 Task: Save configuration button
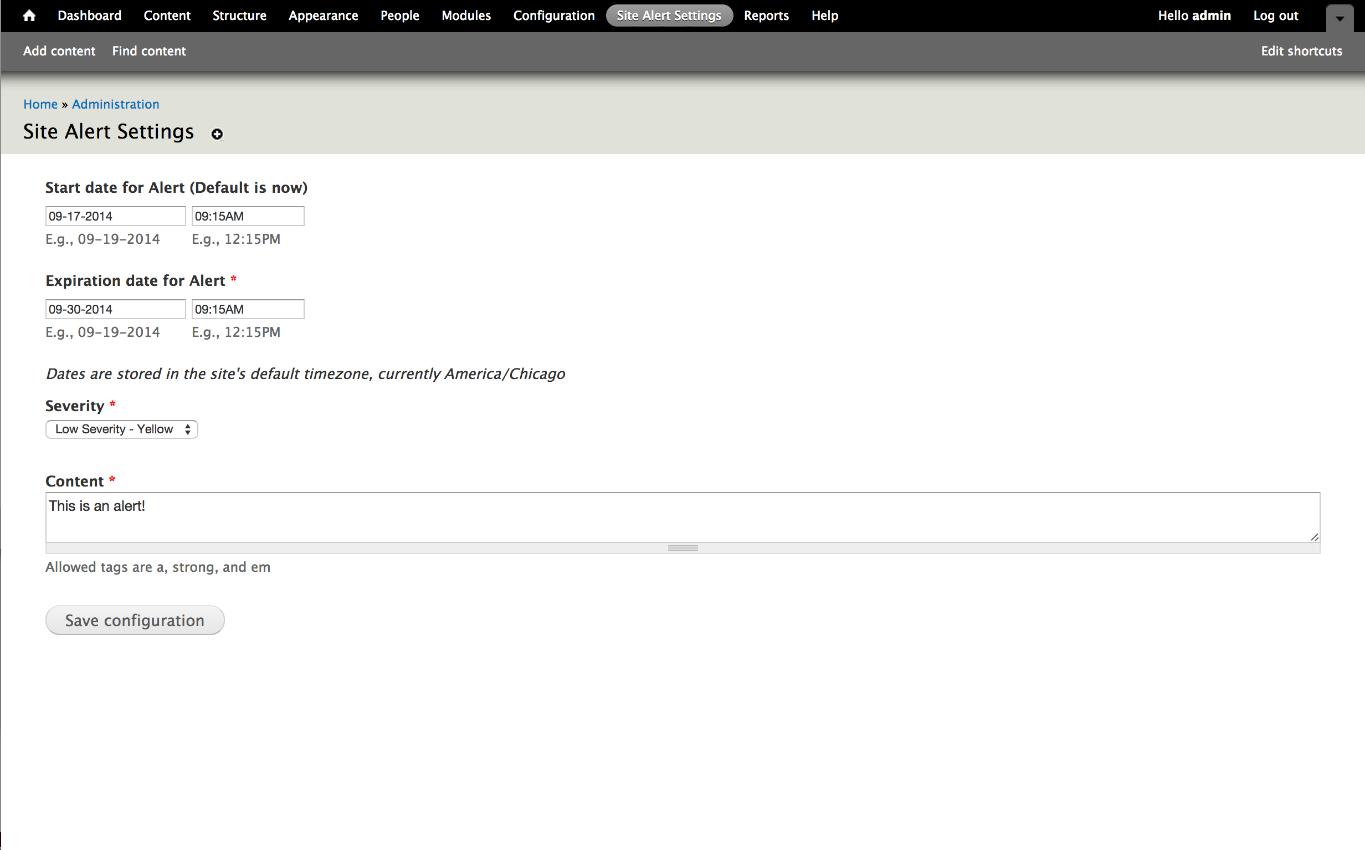(135, 620)
